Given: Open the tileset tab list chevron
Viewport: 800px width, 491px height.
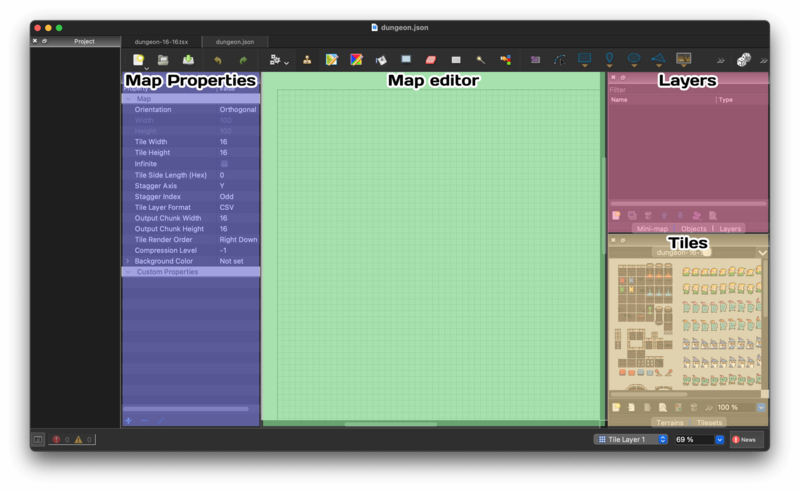Looking at the screenshot, I should coord(762,253).
